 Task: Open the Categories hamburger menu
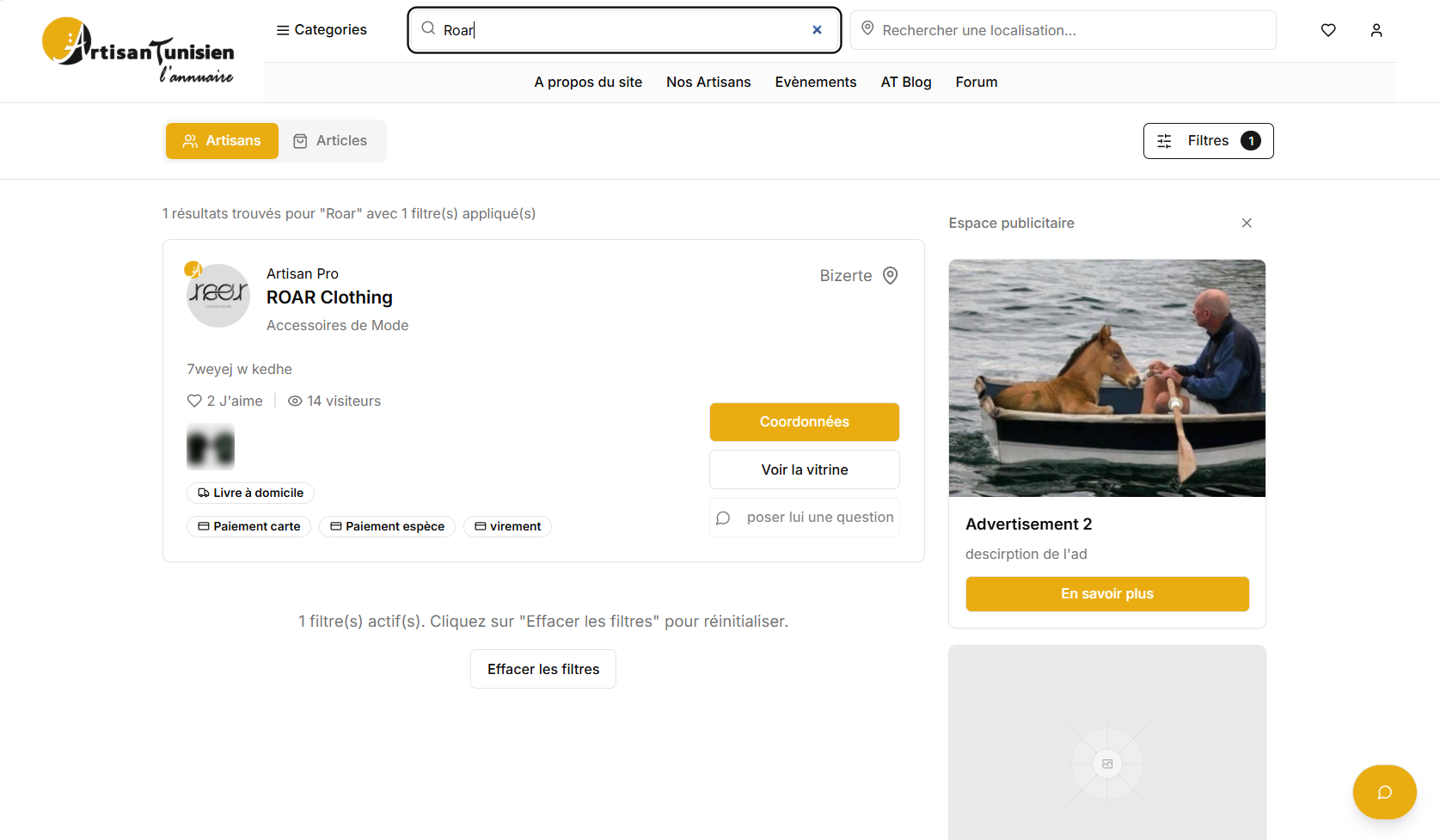322,30
